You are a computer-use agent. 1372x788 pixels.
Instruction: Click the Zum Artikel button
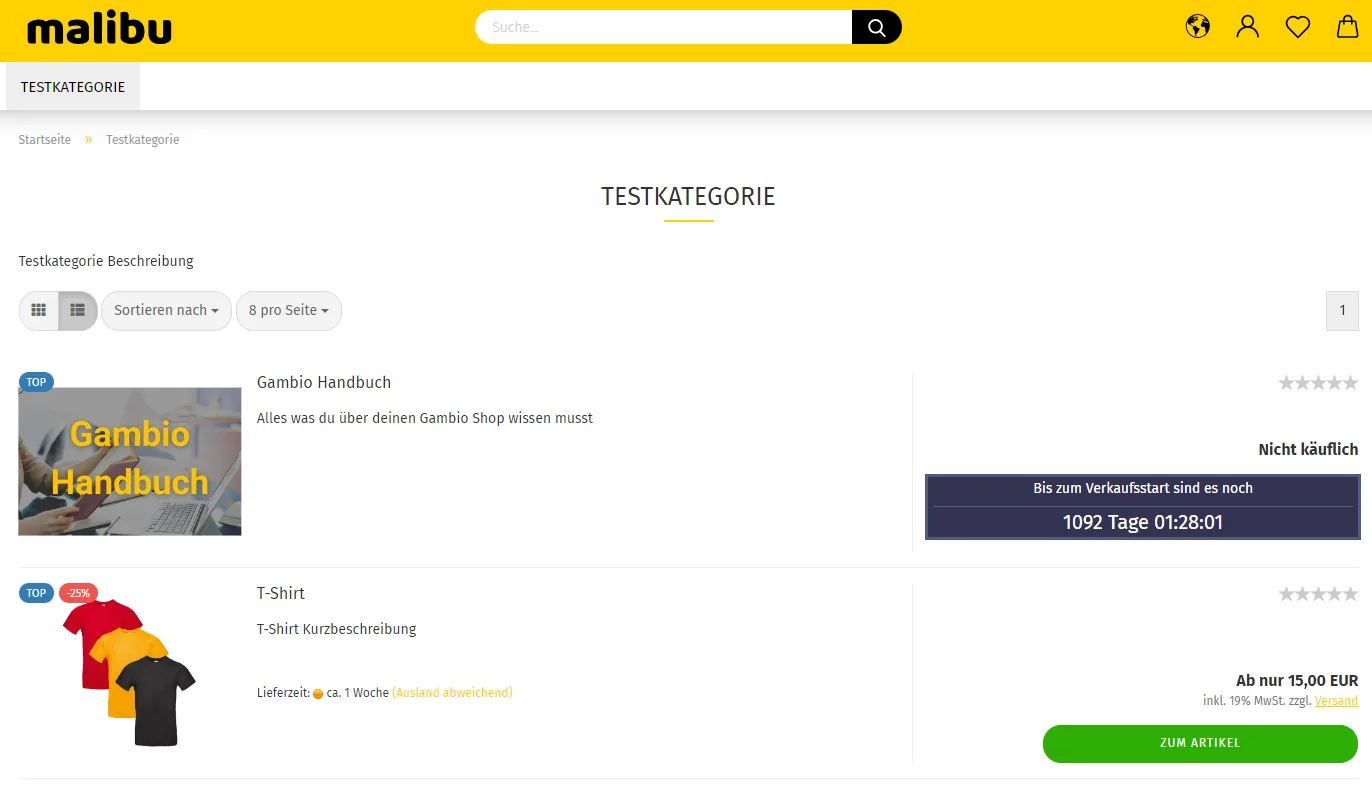click(x=1200, y=744)
